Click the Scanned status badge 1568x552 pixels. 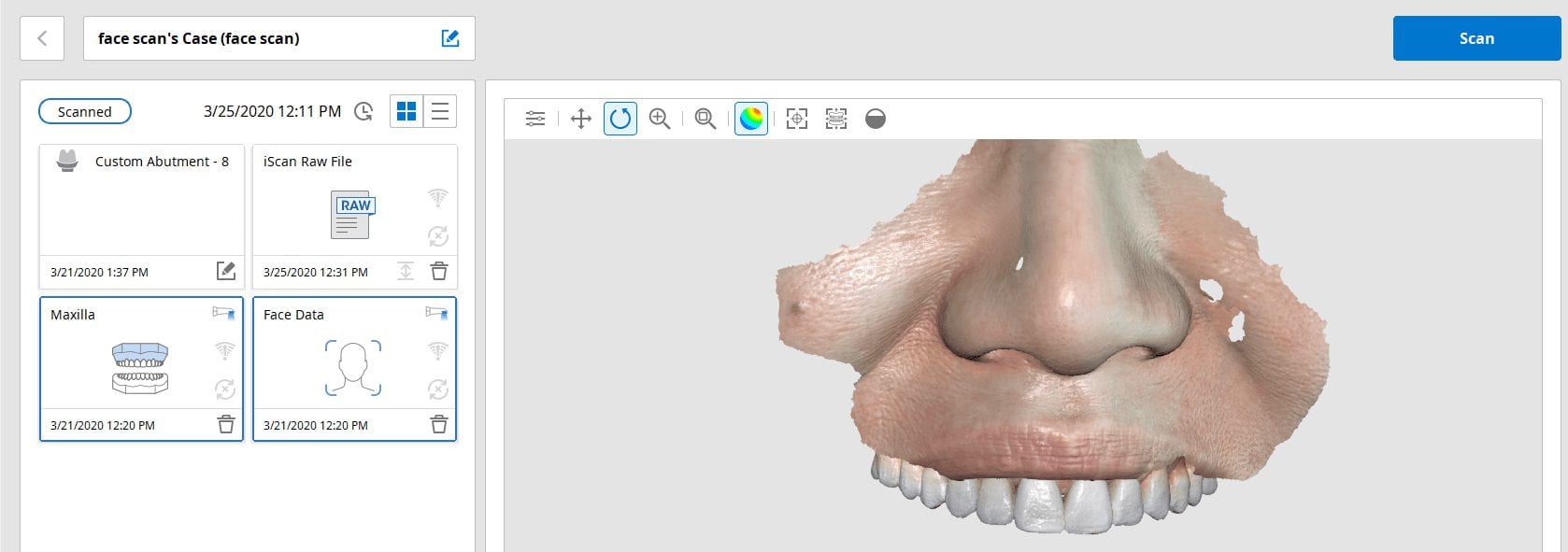85,112
